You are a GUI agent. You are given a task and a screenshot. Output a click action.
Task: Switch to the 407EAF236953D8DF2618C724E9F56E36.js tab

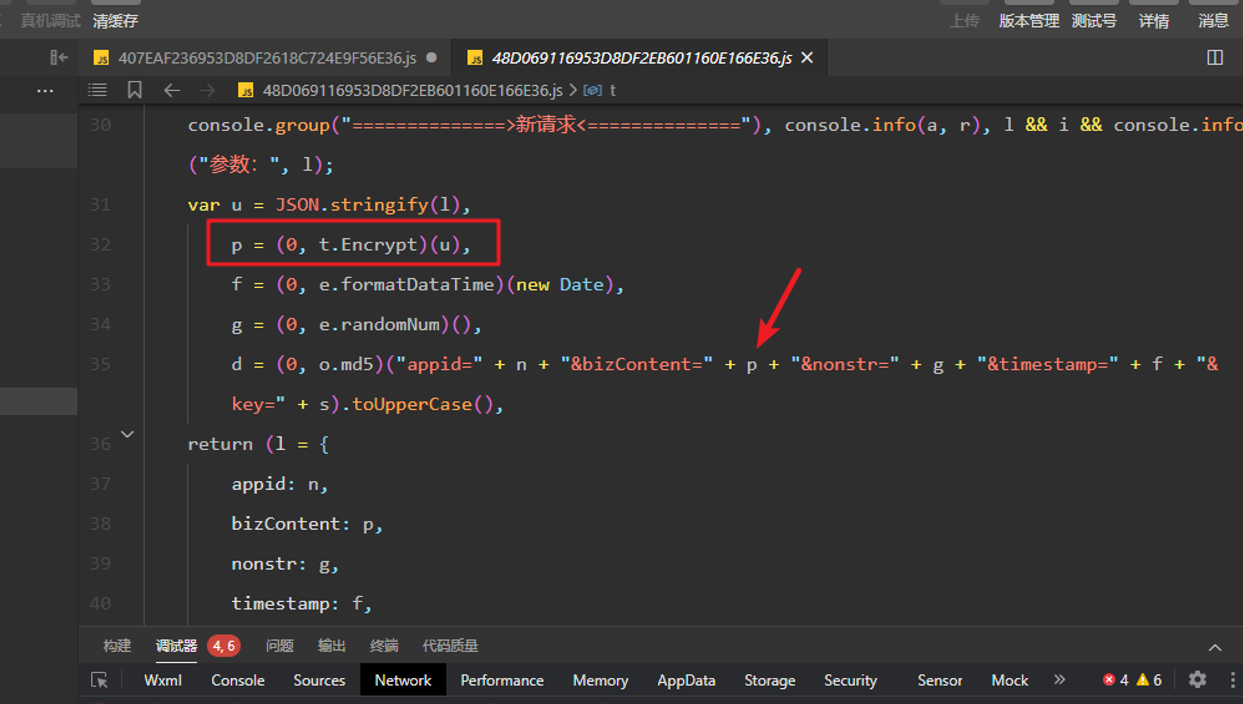point(266,58)
